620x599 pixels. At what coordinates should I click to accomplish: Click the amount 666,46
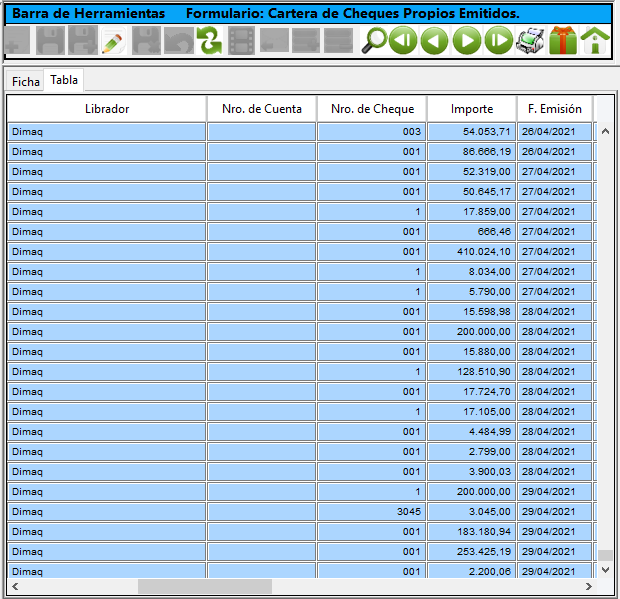point(494,232)
